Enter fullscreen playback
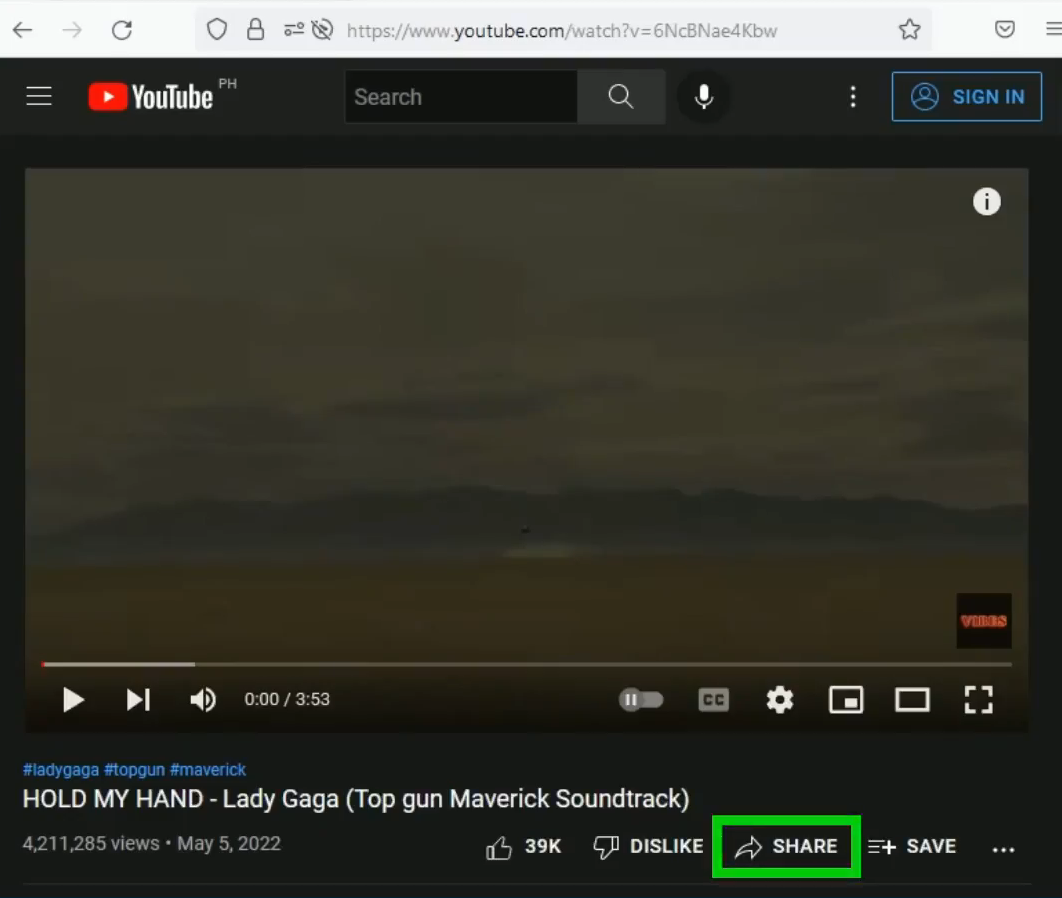Screen dimensions: 1062x898 tap(978, 699)
